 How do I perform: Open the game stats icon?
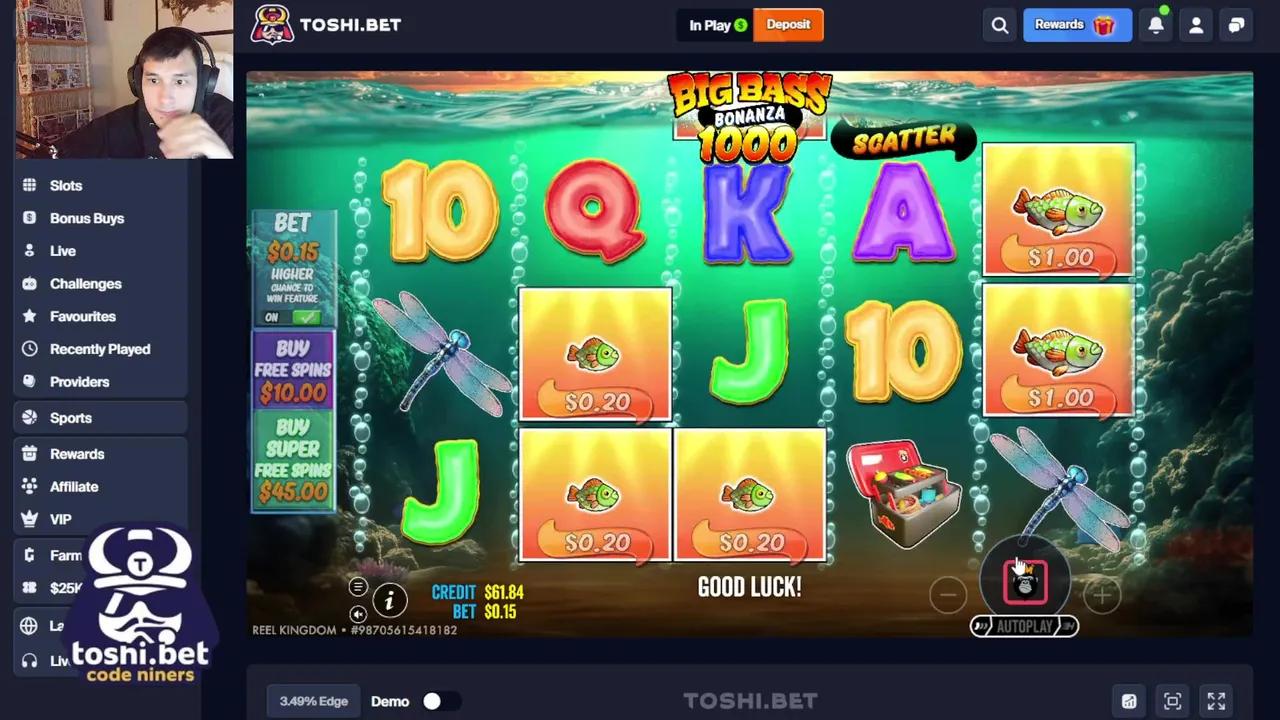1129,701
